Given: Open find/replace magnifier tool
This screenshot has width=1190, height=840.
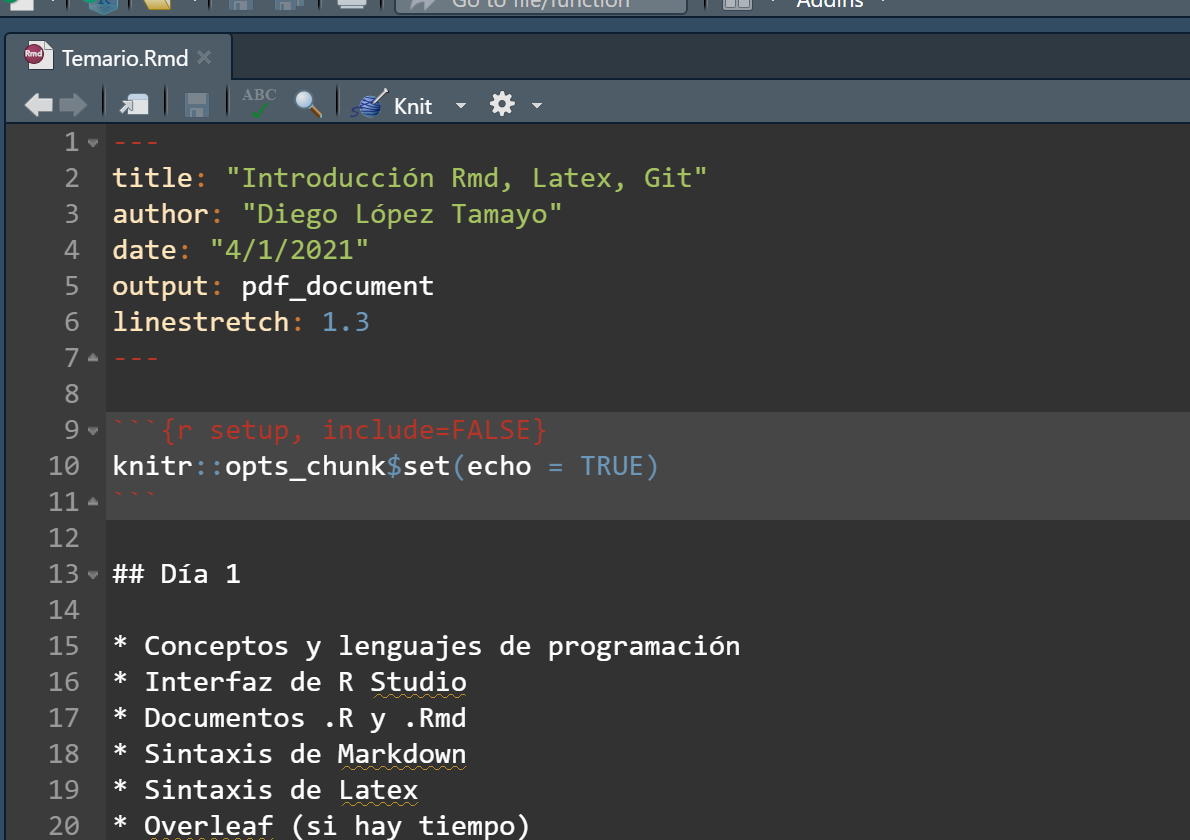Looking at the screenshot, I should 308,104.
